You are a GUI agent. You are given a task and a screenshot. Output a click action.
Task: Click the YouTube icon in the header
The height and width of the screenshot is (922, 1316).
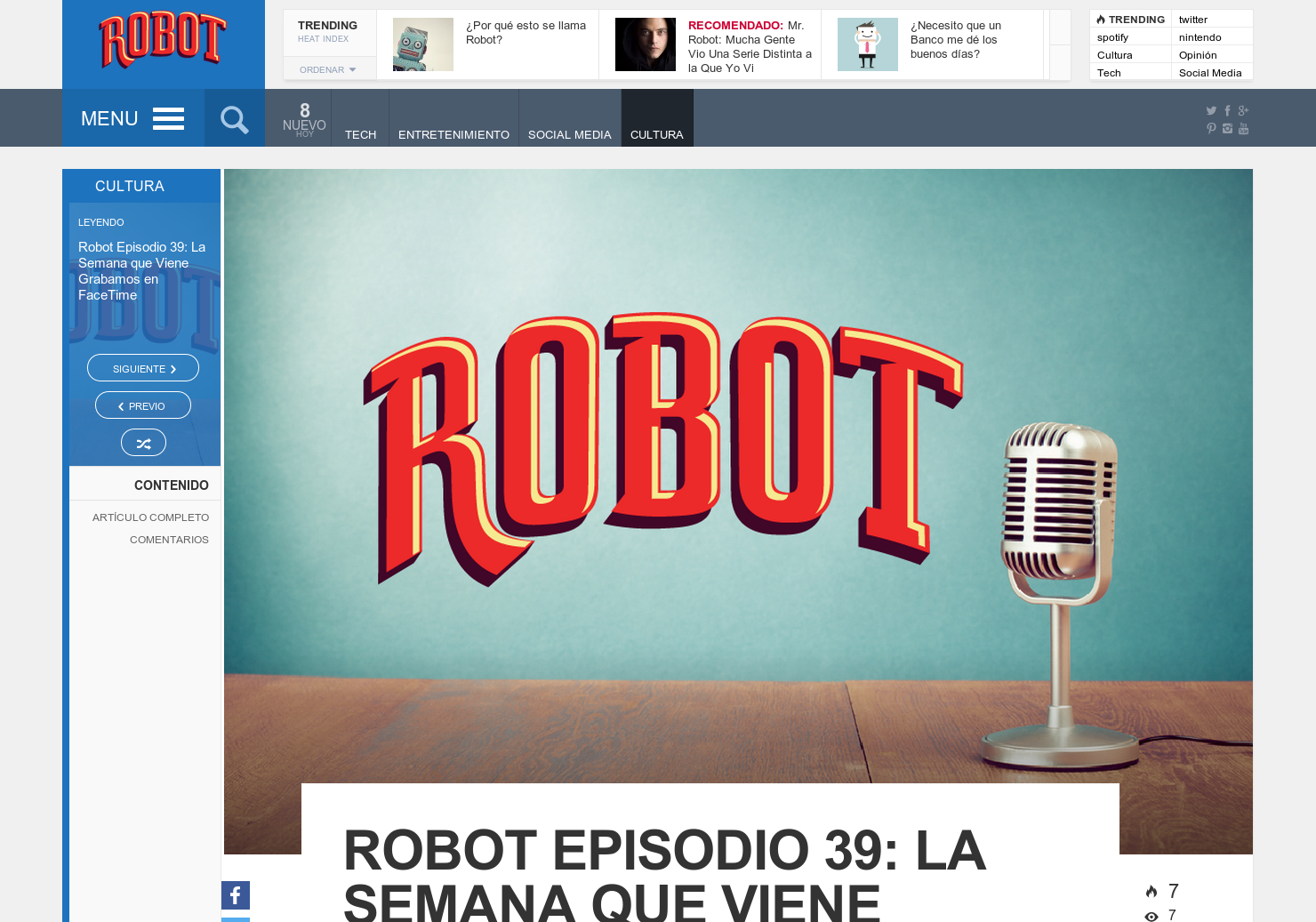pyautogui.click(x=1243, y=129)
